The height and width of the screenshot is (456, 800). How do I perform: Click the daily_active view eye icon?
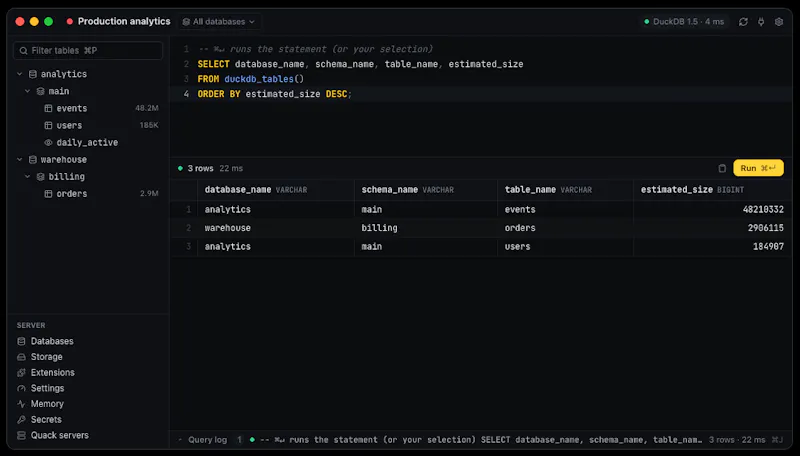48,142
